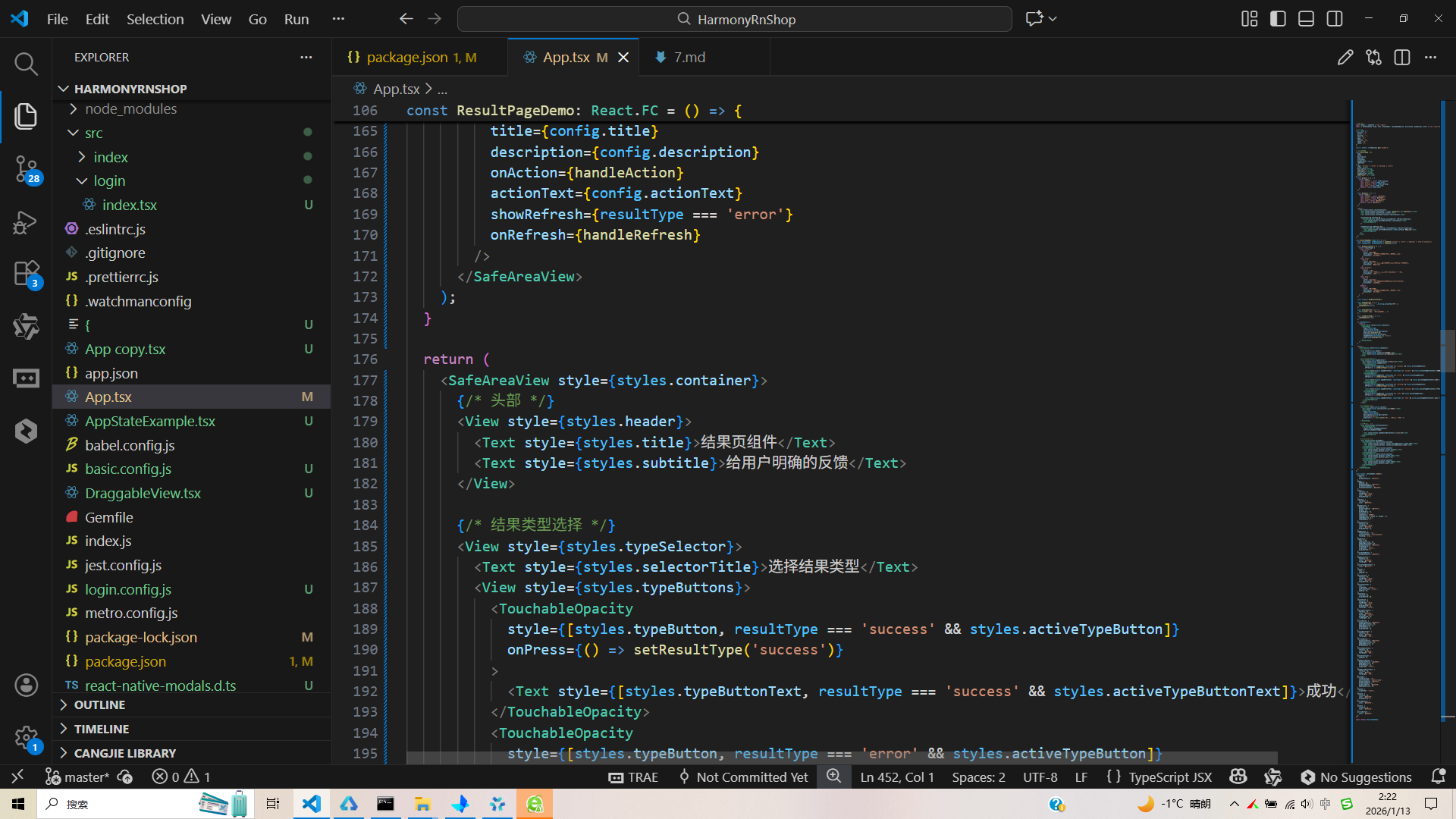Expand the node_modules folder

(x=130, y=108)
